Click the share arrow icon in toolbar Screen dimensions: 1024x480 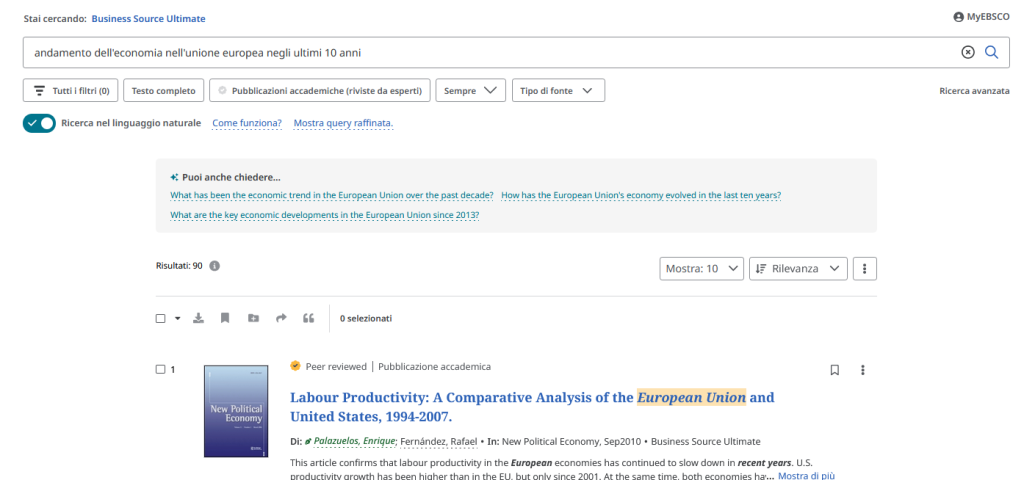click(281, 318)
